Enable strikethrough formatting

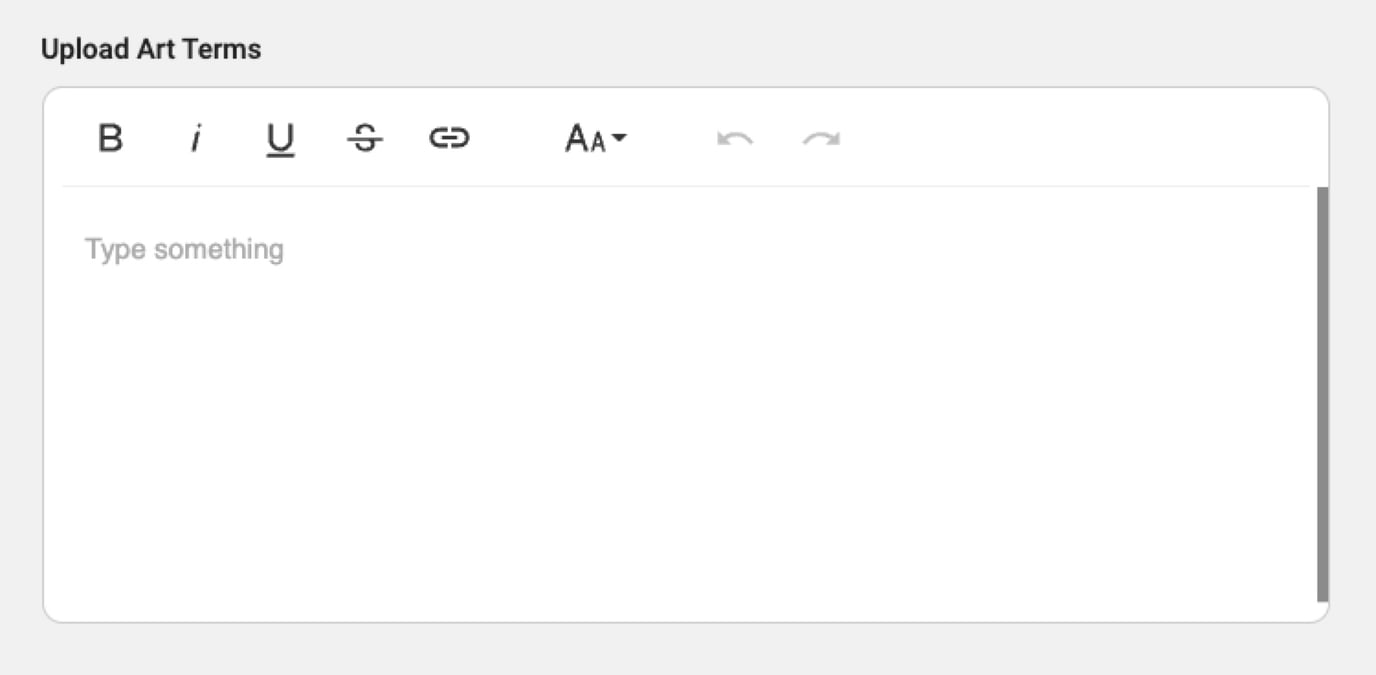click(x=365, y=138)
